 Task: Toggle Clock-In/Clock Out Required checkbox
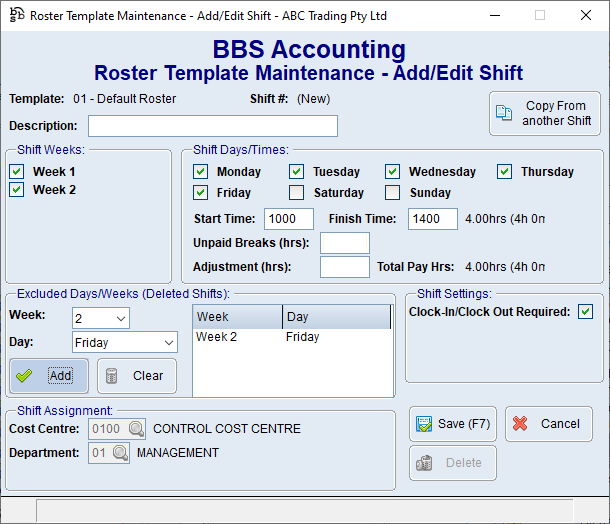point(585,312)
